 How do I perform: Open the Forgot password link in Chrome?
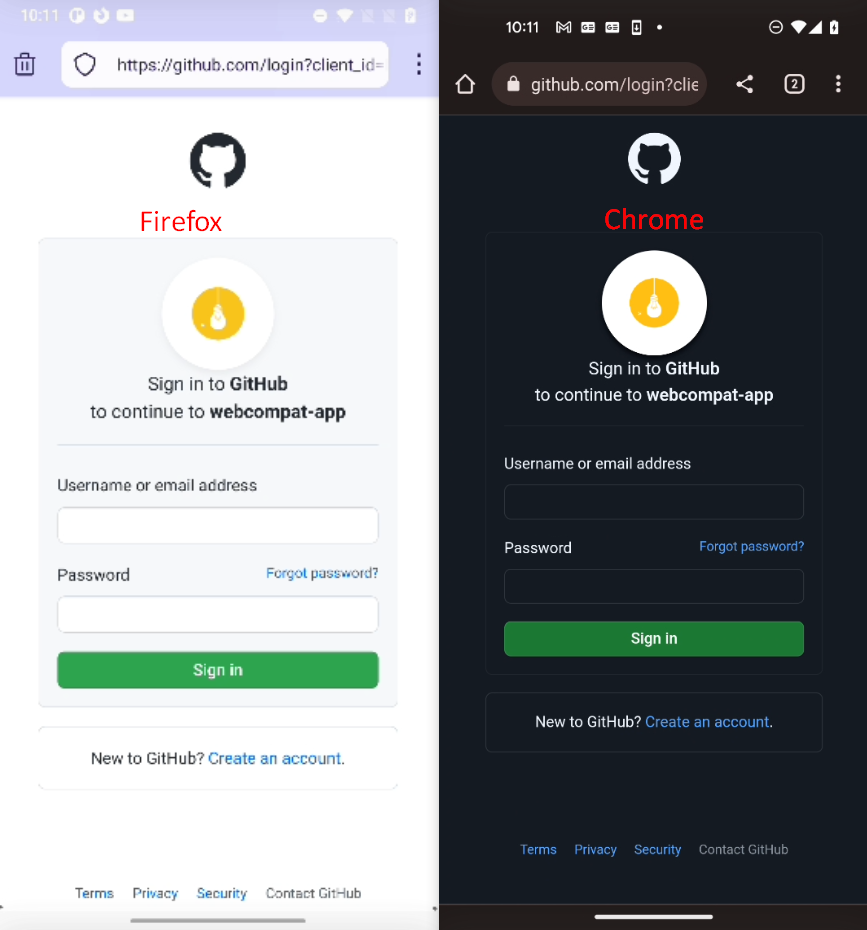(x=751, y=546)
